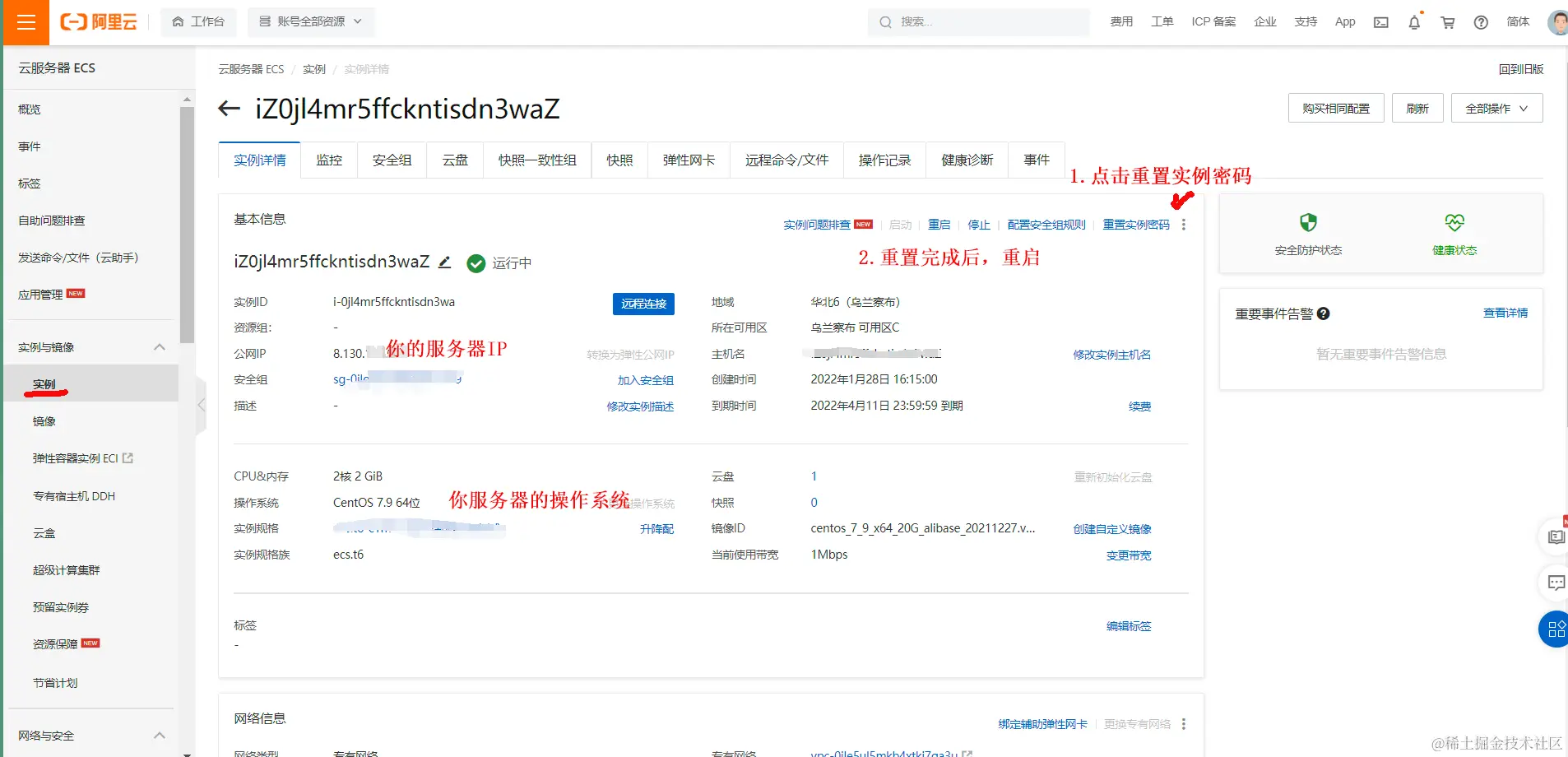Viewport: 1568px width, 757px height.
Task: Click 创建自定义镜像 link
Action: (1112, 529)
